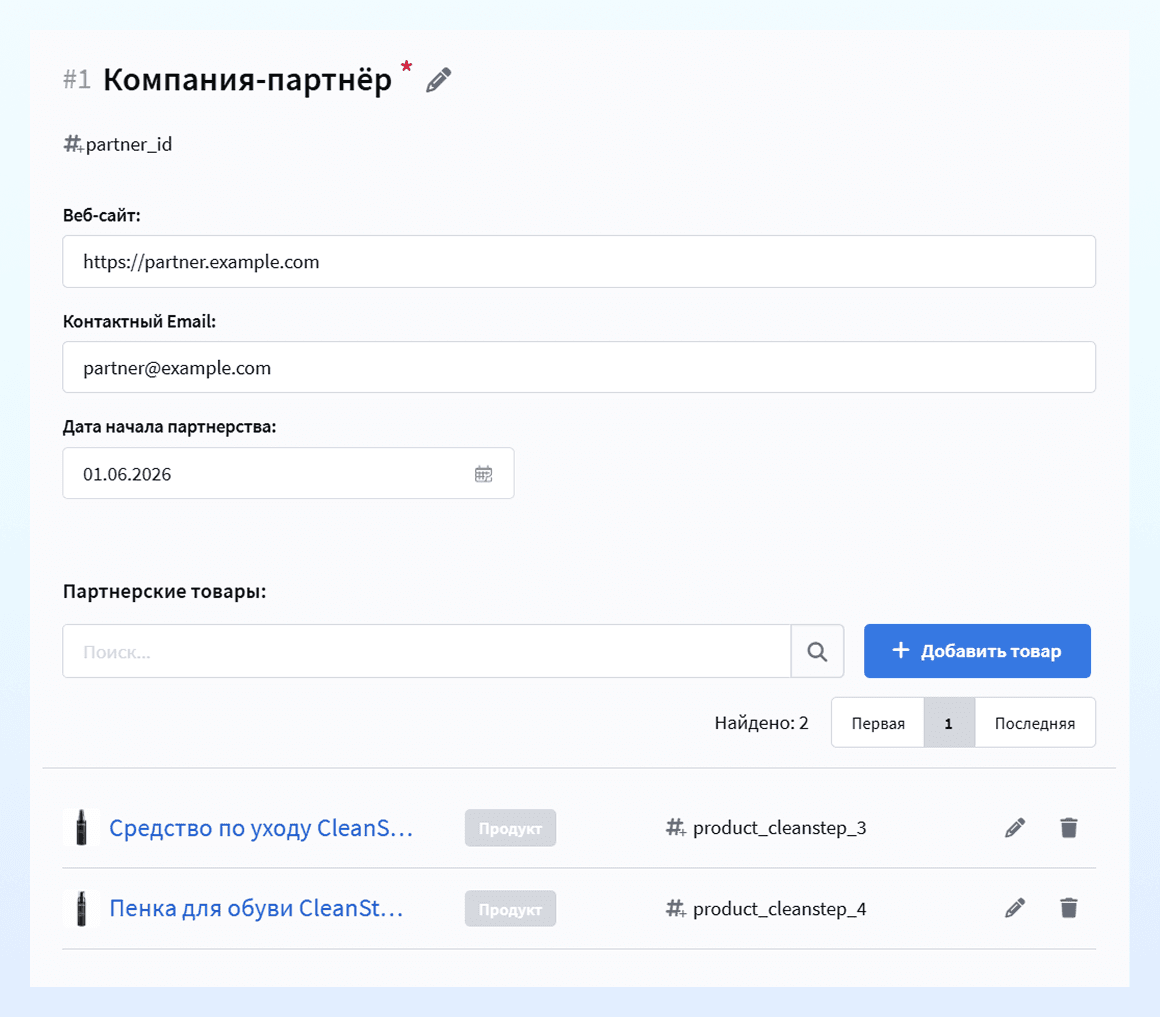1160x1017 pixels.
Task: Delete the product_cleanstep_3 row
Action: [1068, 828]
